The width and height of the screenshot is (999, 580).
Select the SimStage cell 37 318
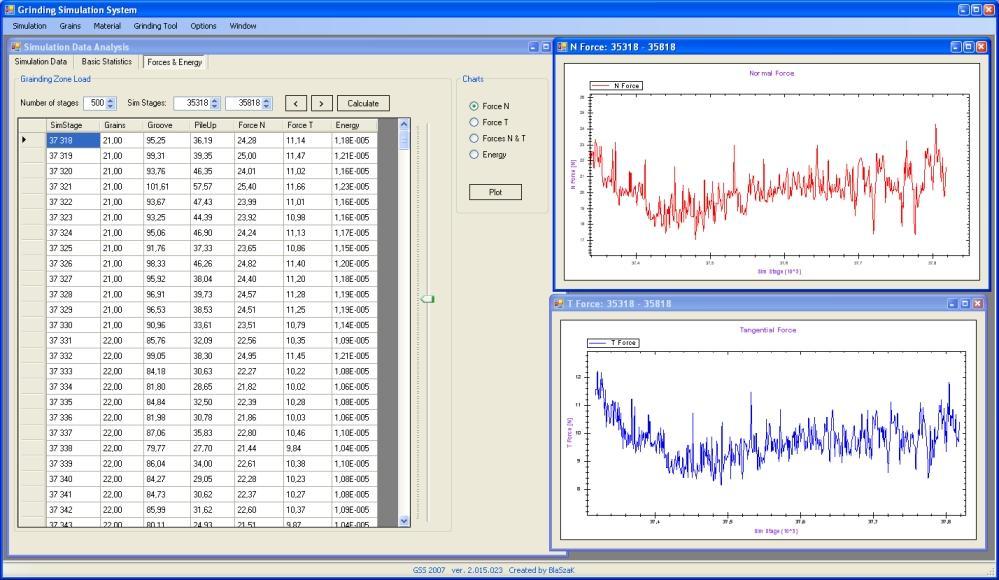click(73, 140)
